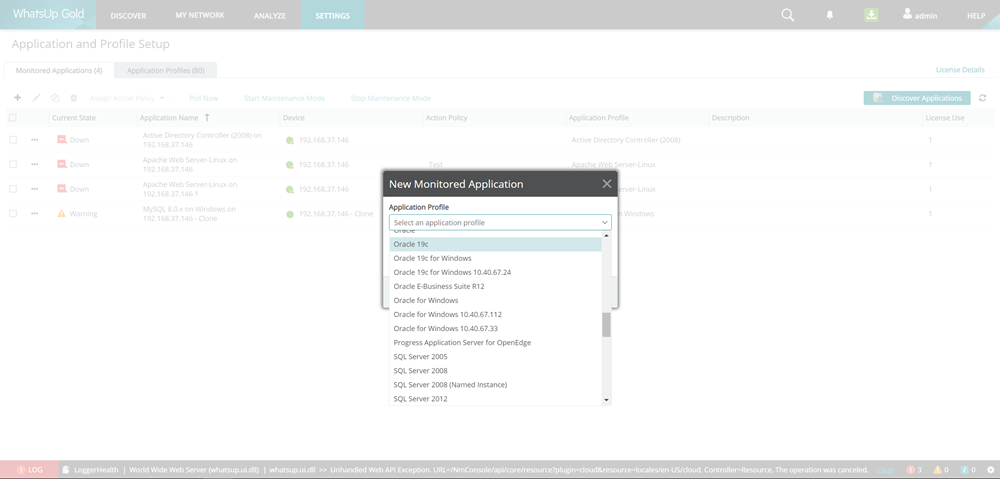Open the LOG panel in status bar

(x=29, y=470)
